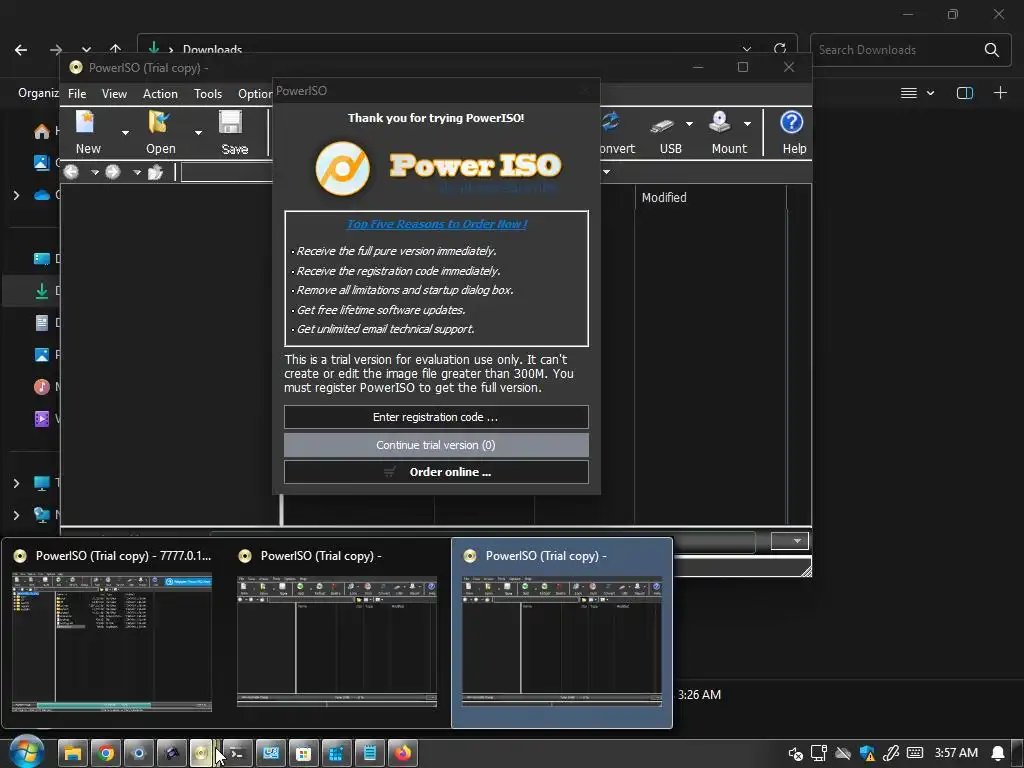Click the muted volume tray icon

pos(795,754)
